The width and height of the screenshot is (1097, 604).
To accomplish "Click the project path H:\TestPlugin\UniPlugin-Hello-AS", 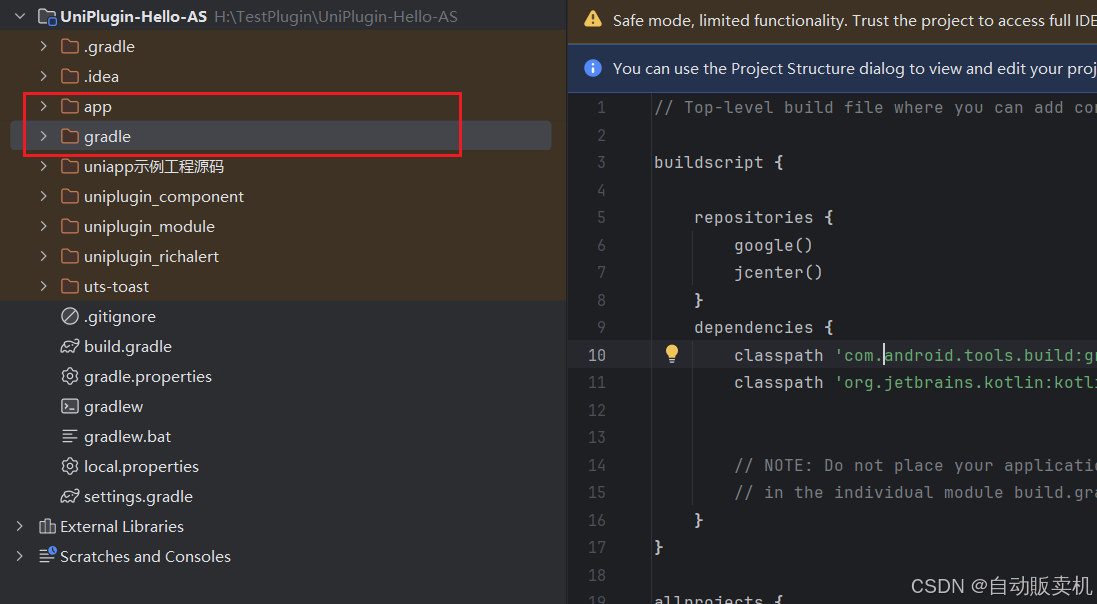I will click(x=336, y=17).
